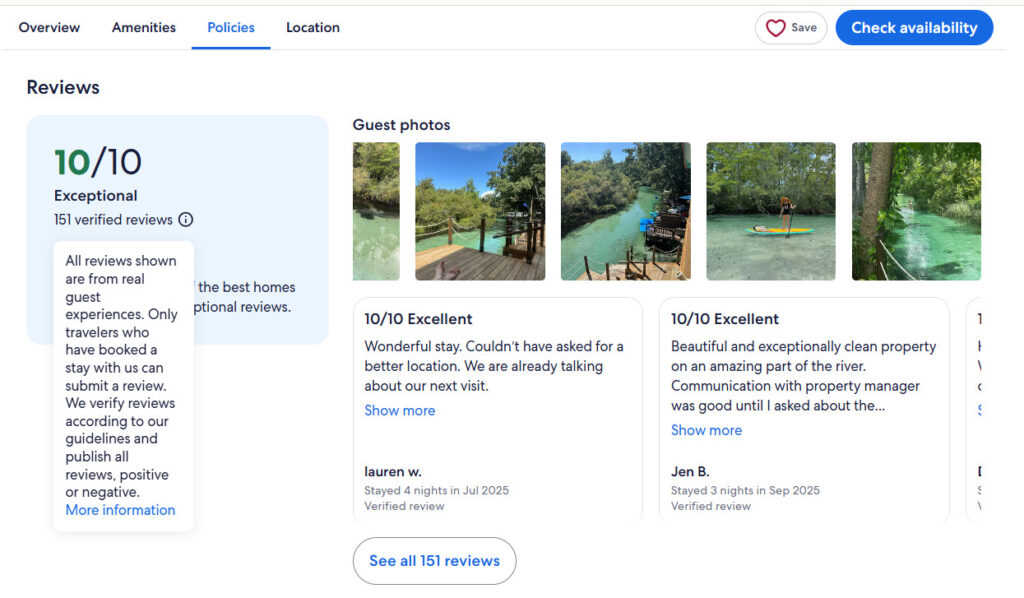Go to the Location tab
The image size is (1024, 598).
coord(312,27)
